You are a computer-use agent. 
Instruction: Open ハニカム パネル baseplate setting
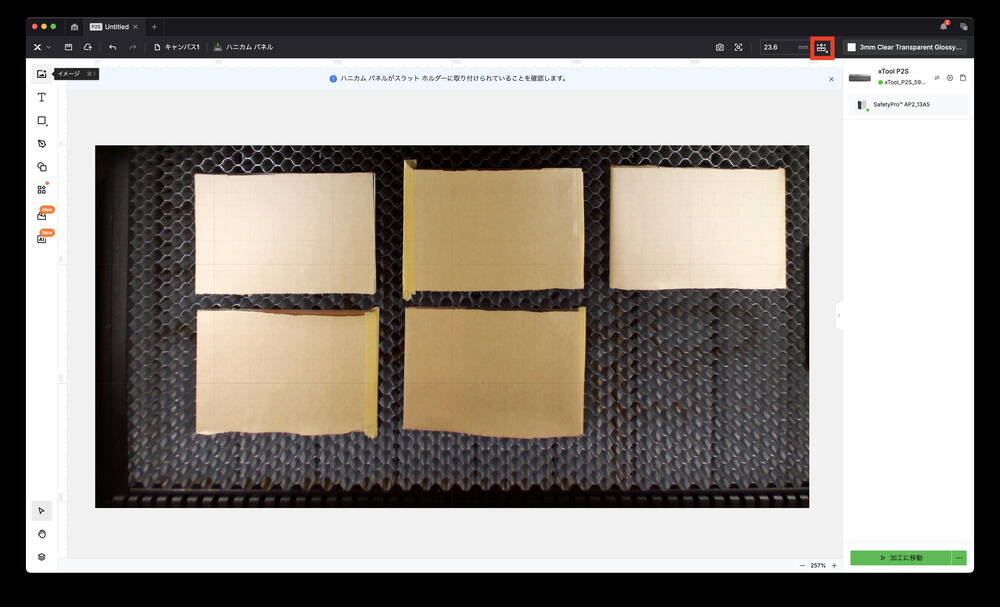click(x=243, y=47)
